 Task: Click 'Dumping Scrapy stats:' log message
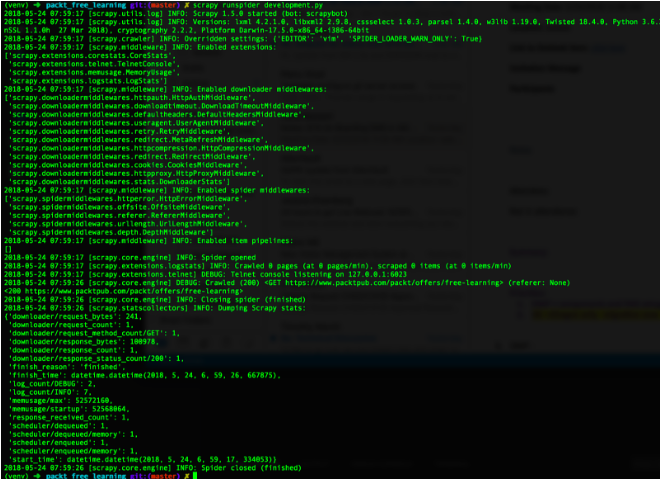262,308
